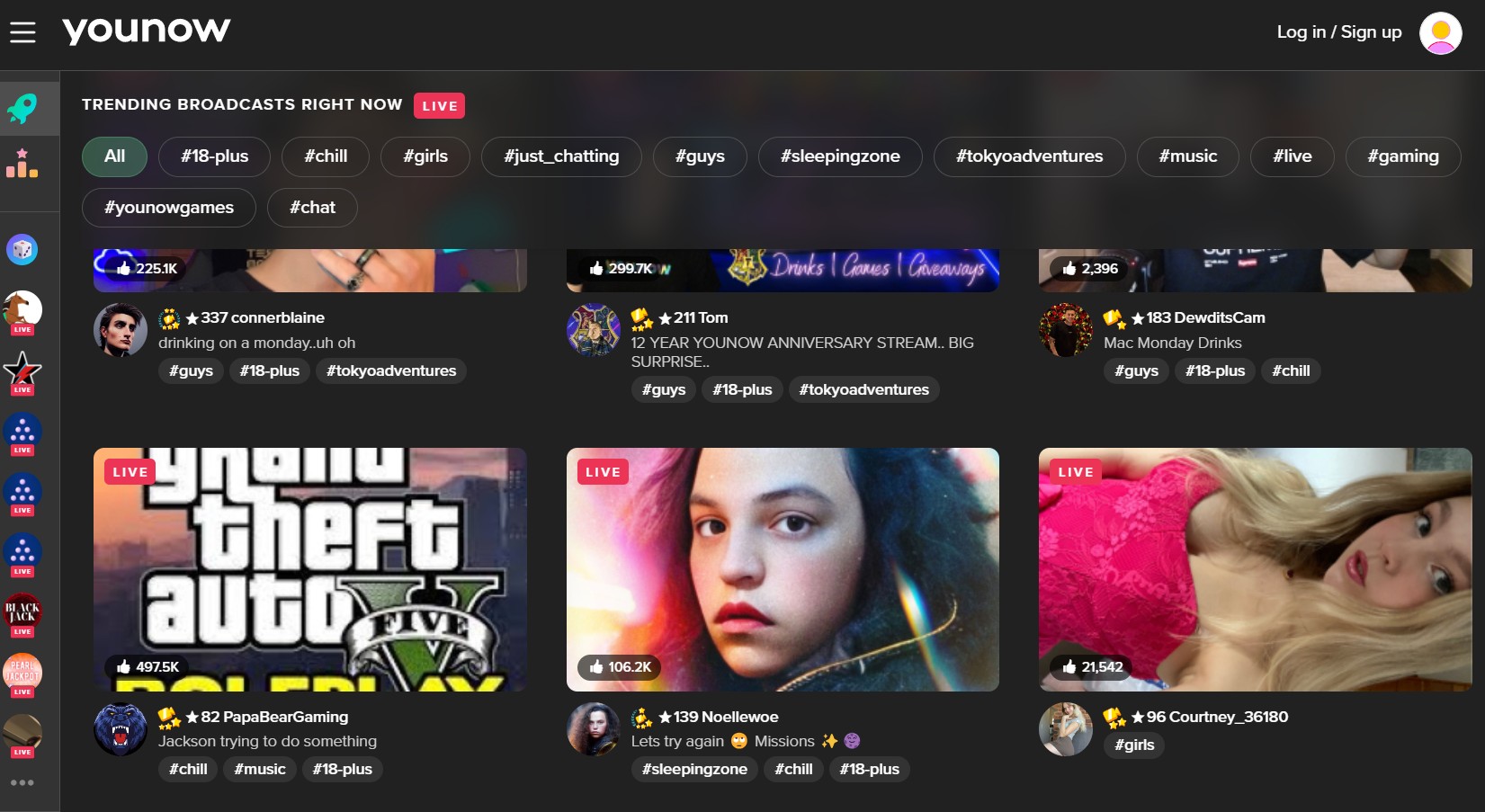
Task: Click the thumbs-up 2,396 likes badge
Action: coord(1089,268)
